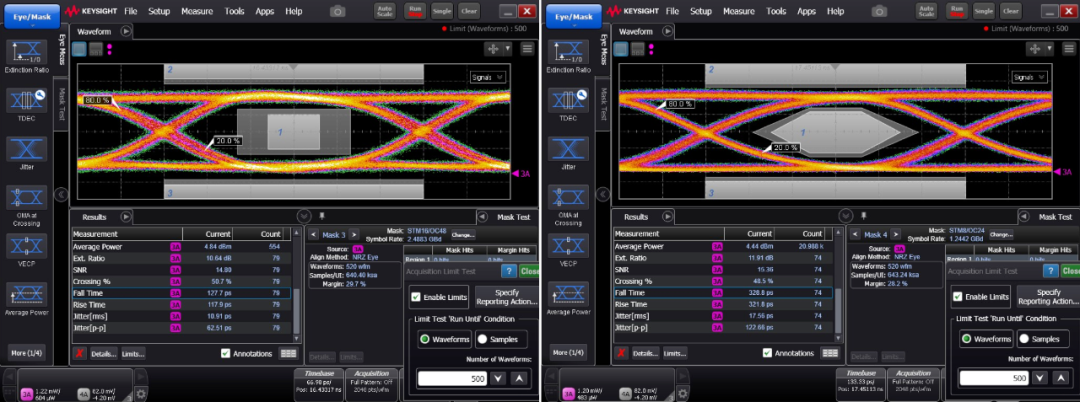
Task: Click results scrollbar in left window
Action: (297, 310)
